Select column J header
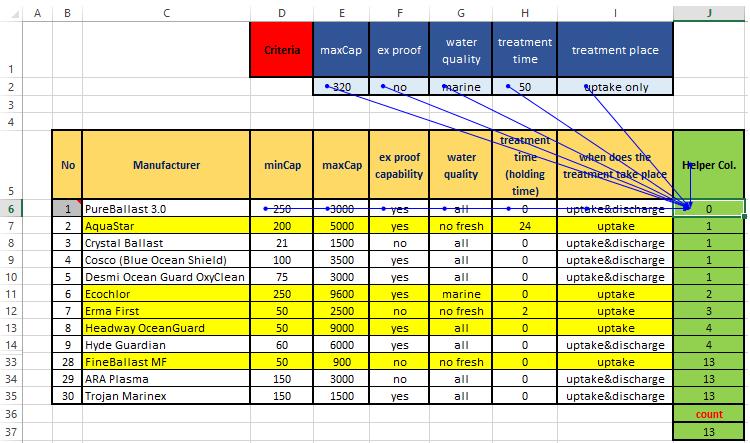The height and width of the screenshot is (443, 750). (x=709, y=13)
